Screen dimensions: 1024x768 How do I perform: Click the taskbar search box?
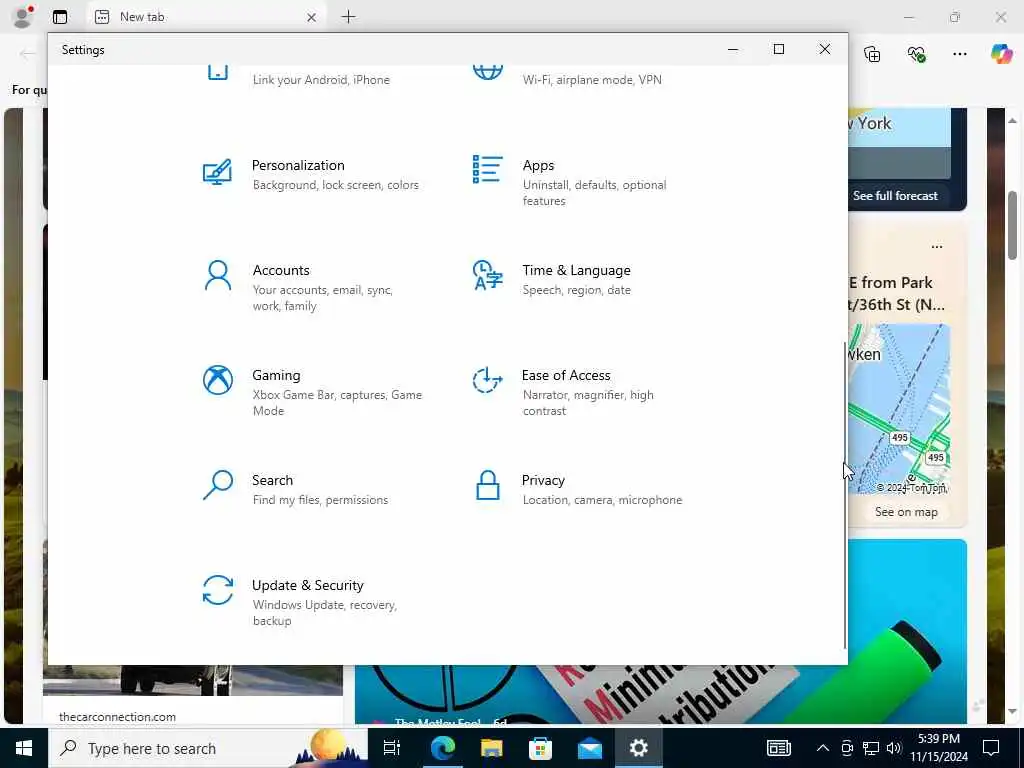pos(209,748)
